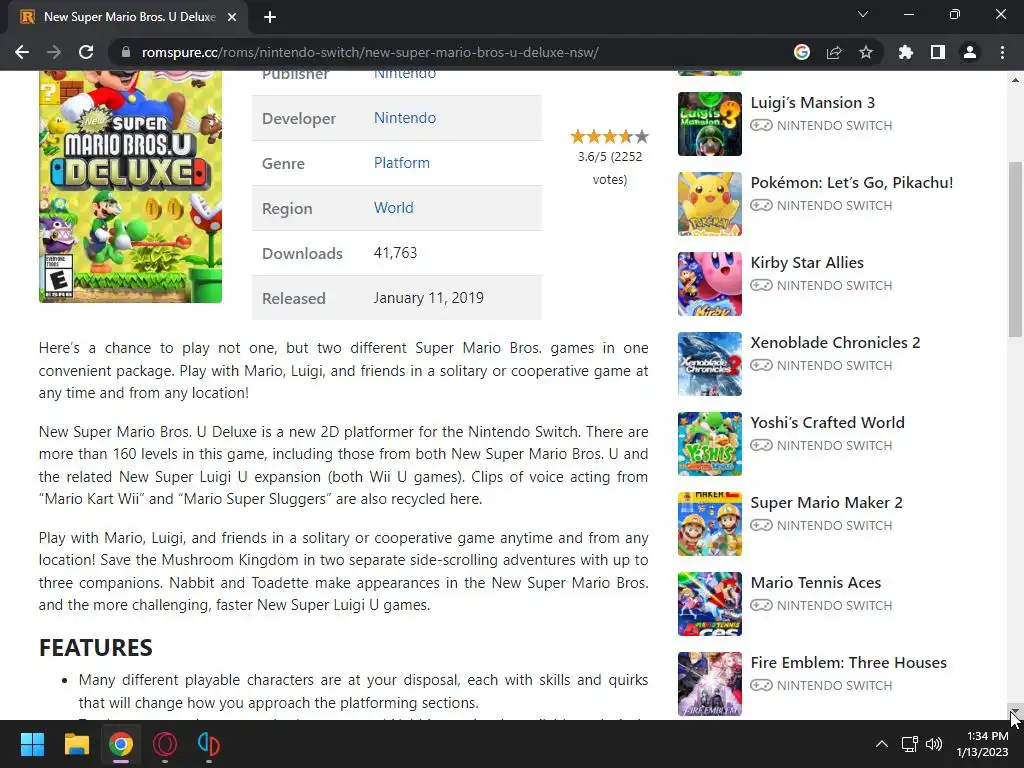Open Kirby Star Allies link
Image resolution: width=1024 pixels, height=768 pixels.
[x=807, y=263]
